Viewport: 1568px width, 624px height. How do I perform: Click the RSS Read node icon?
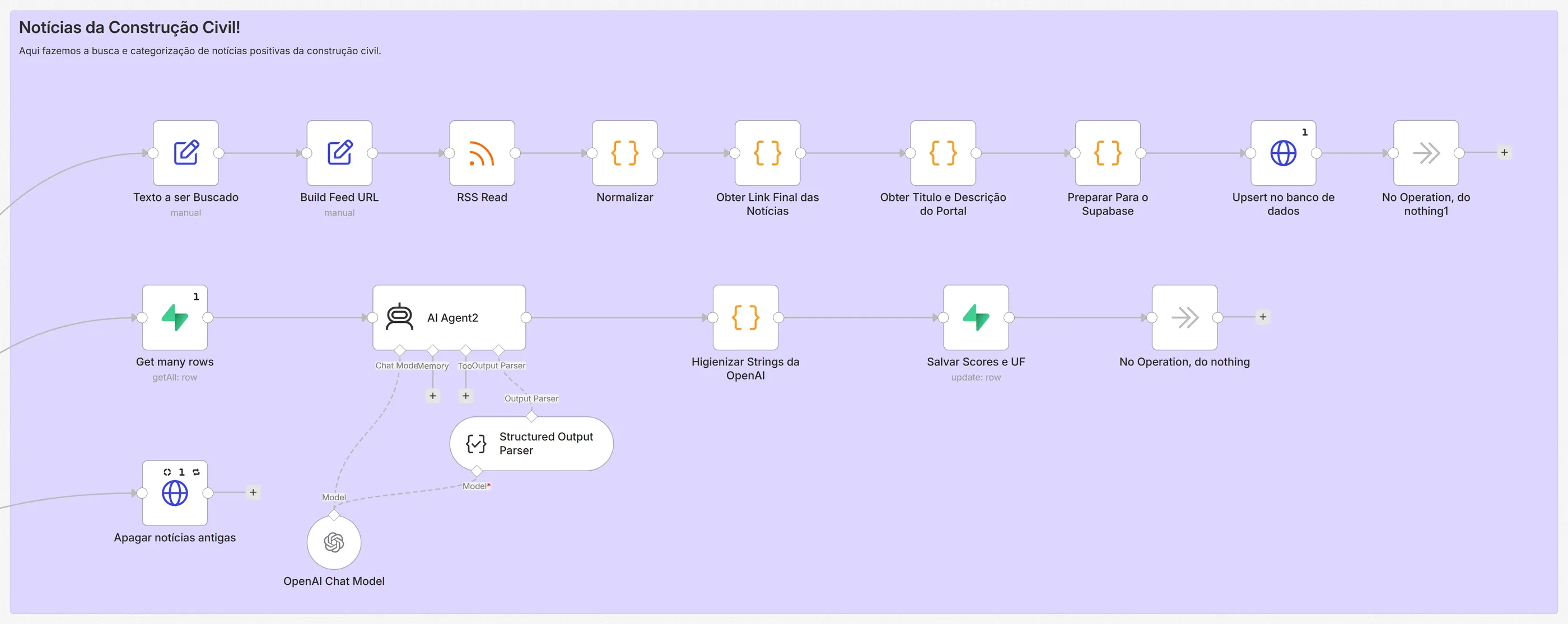(482, 153)
